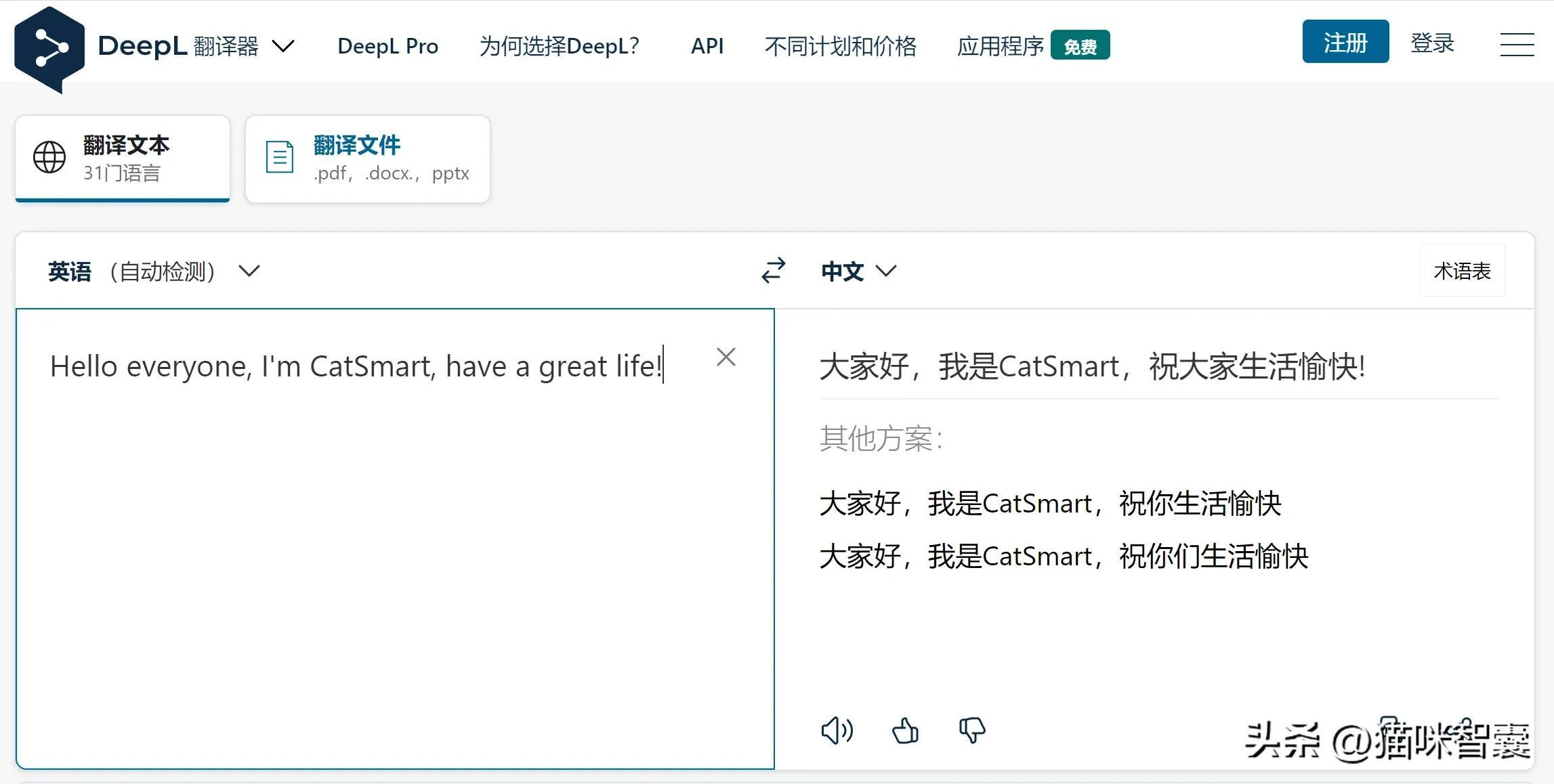The width and height of the screenshot is (1554, 784).
Task: Choose alternative ending 祝你生活愉快
Action: pyautogui.click(x=1200, y=504)
